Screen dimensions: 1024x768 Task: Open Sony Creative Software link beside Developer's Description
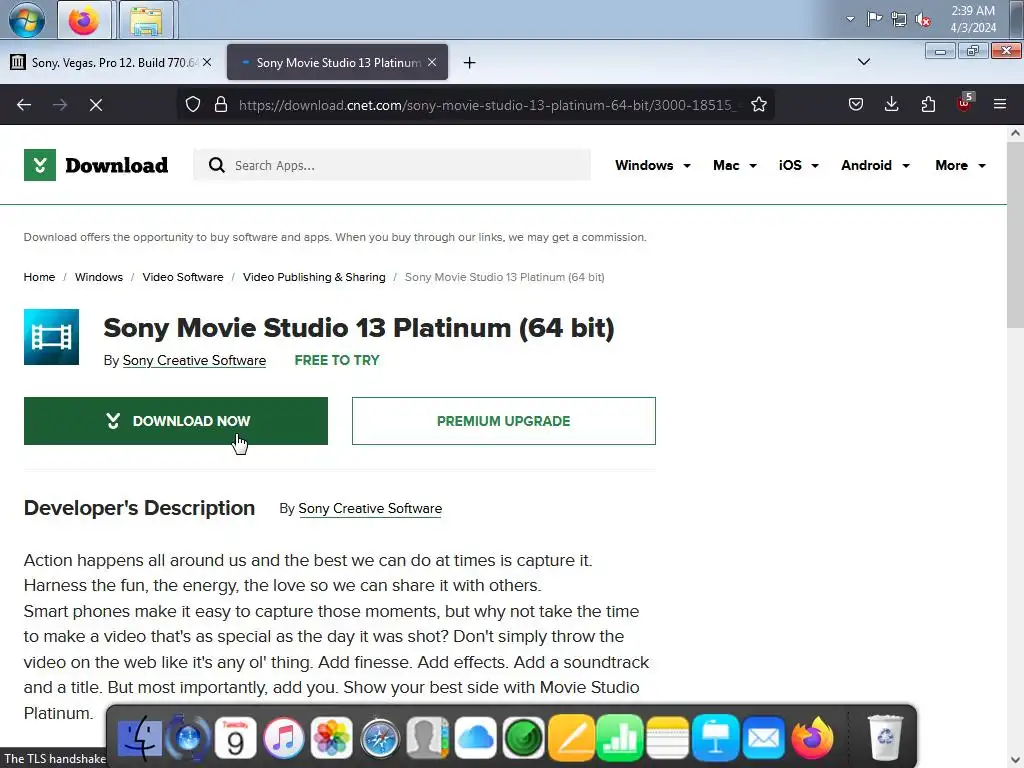(370, 509)
